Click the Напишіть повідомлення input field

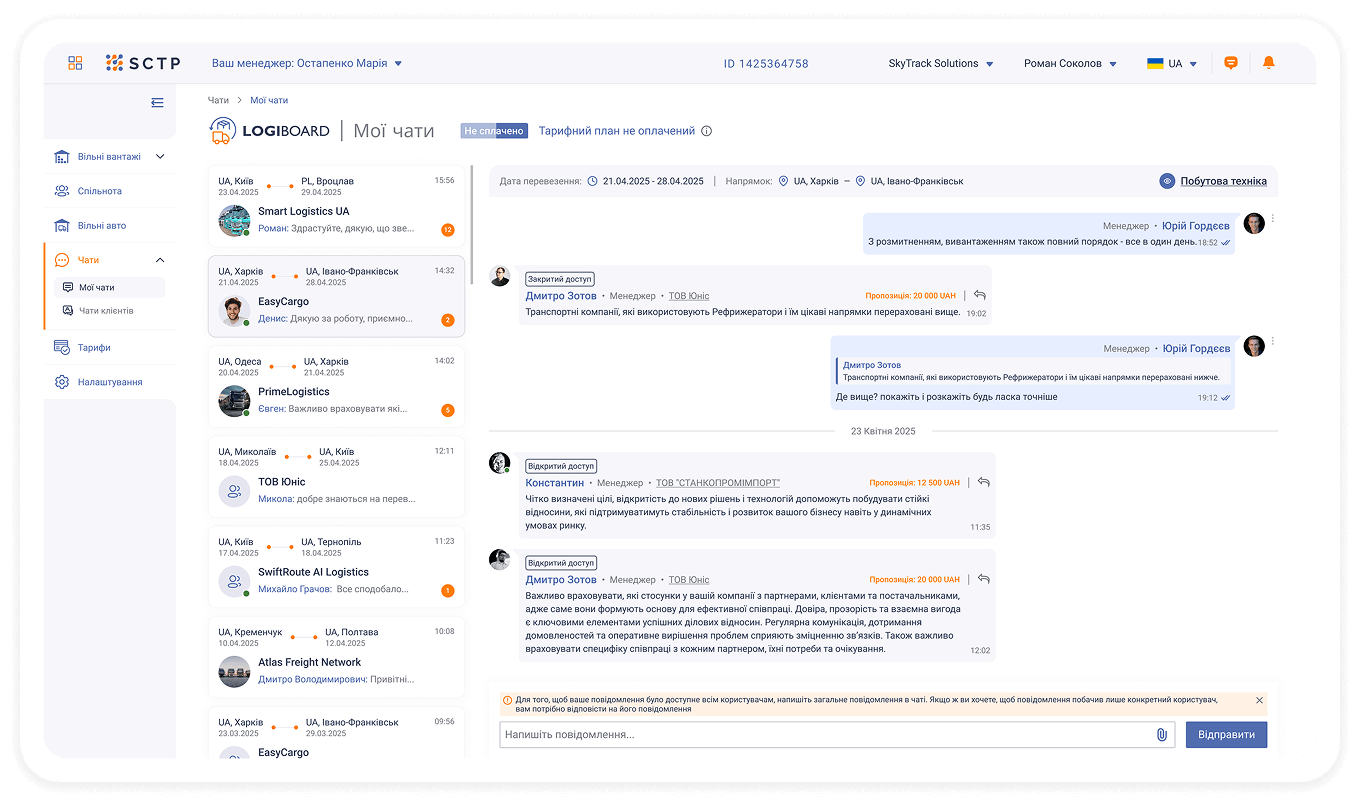click(825, 735)
